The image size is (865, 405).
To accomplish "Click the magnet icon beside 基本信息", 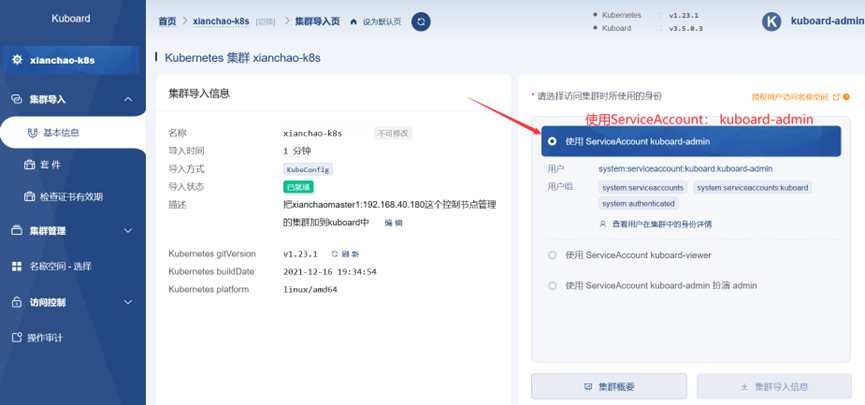I will (x=32, y=133).
